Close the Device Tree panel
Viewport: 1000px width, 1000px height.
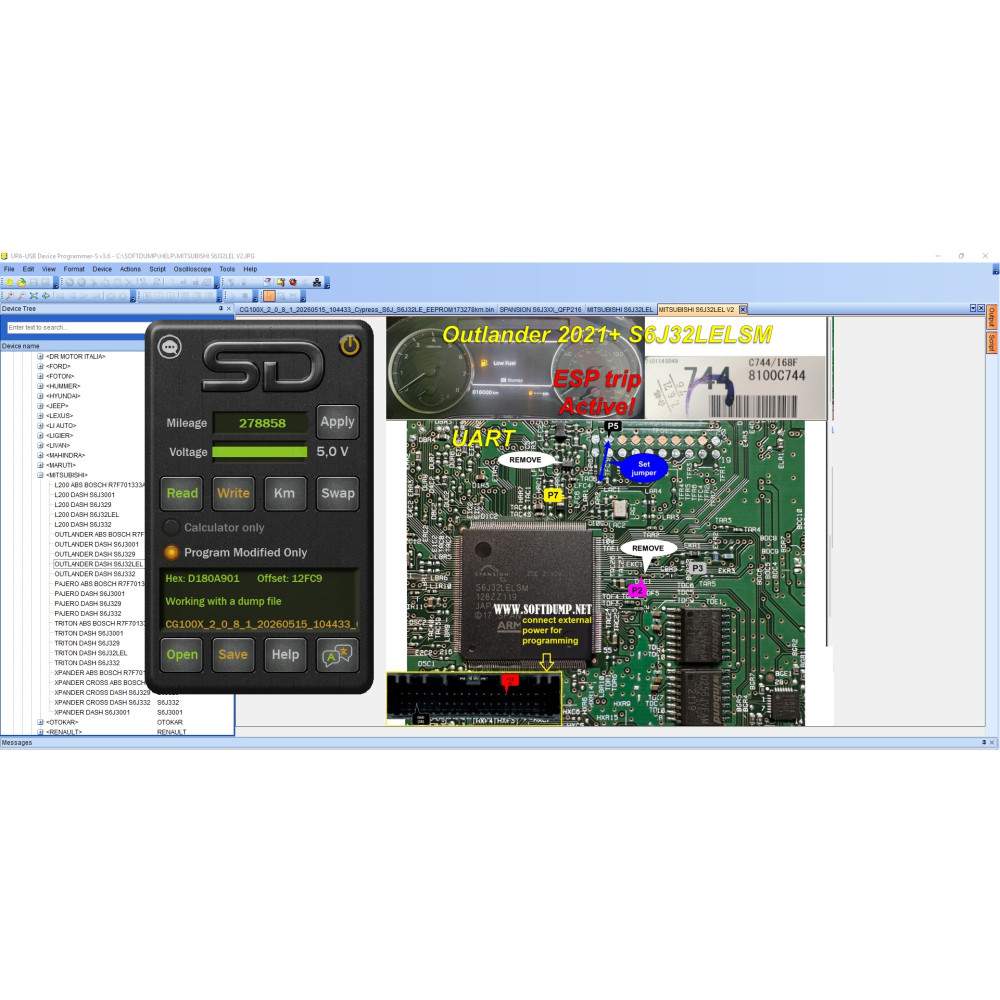229,309
